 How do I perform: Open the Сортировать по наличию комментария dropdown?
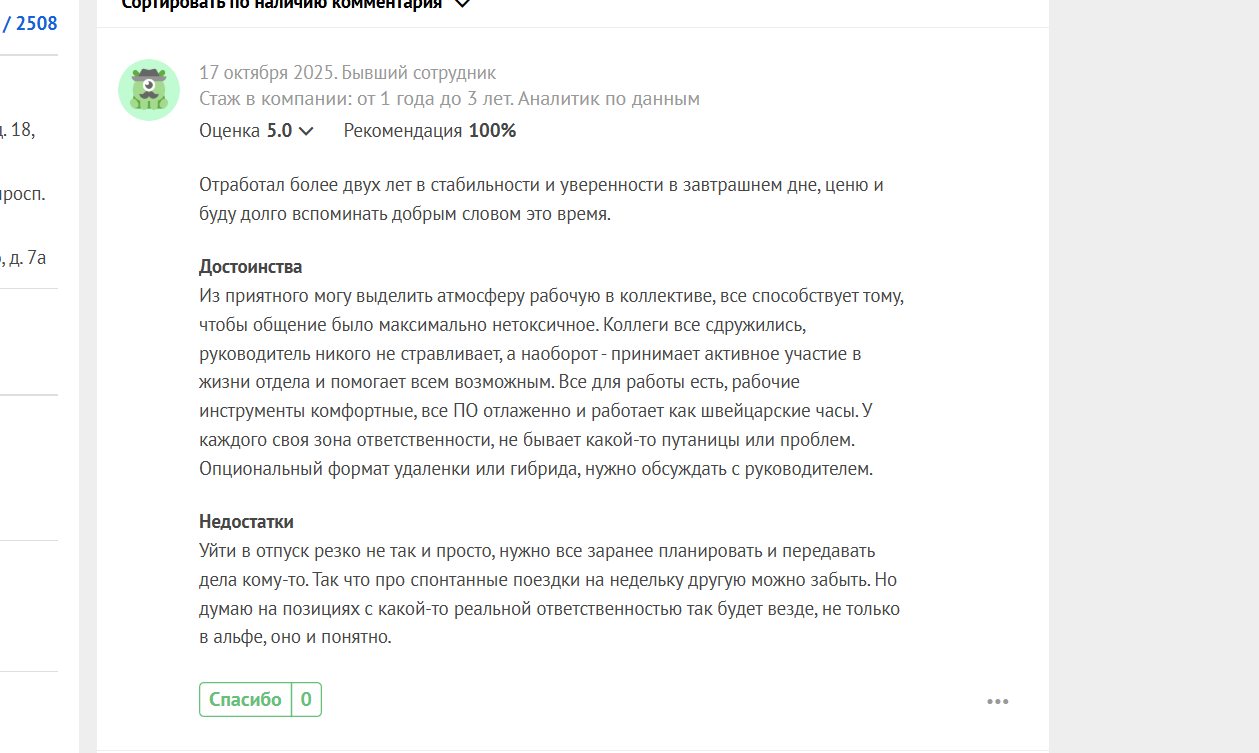coord(295,4)
